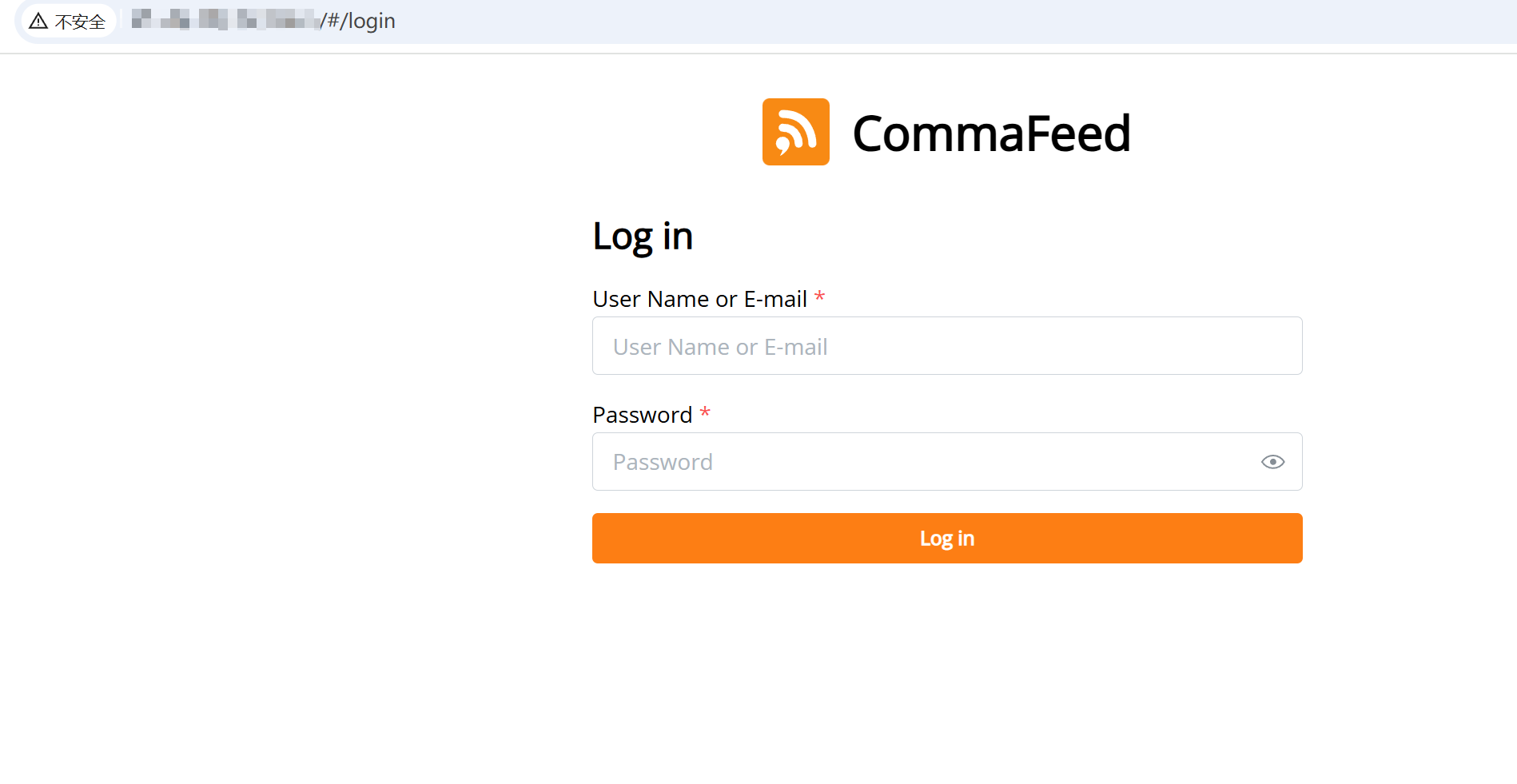The width and height of the screenshot is (1517, 784).
Task: Click the Password field label
Action: click(x=642, y=415)
